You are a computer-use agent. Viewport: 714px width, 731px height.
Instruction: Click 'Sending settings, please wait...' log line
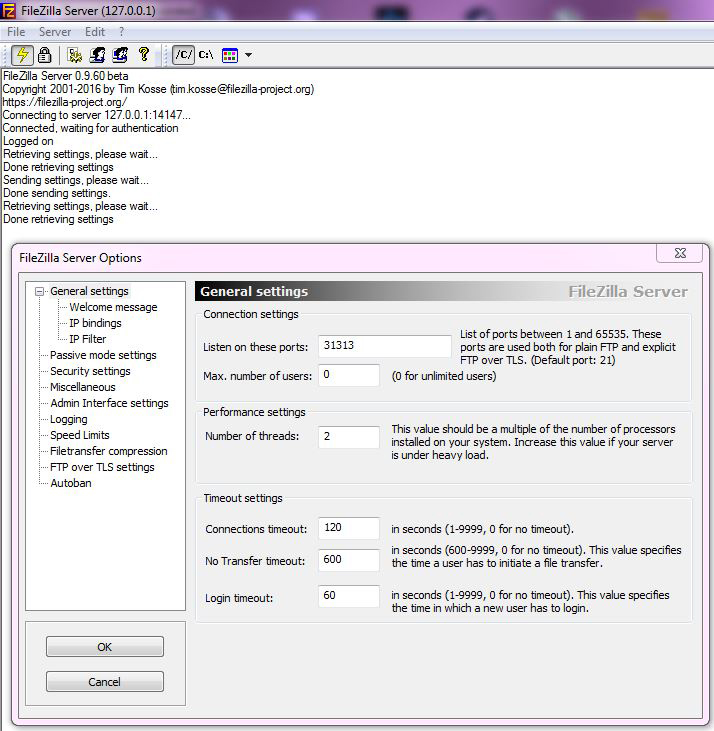76,180
